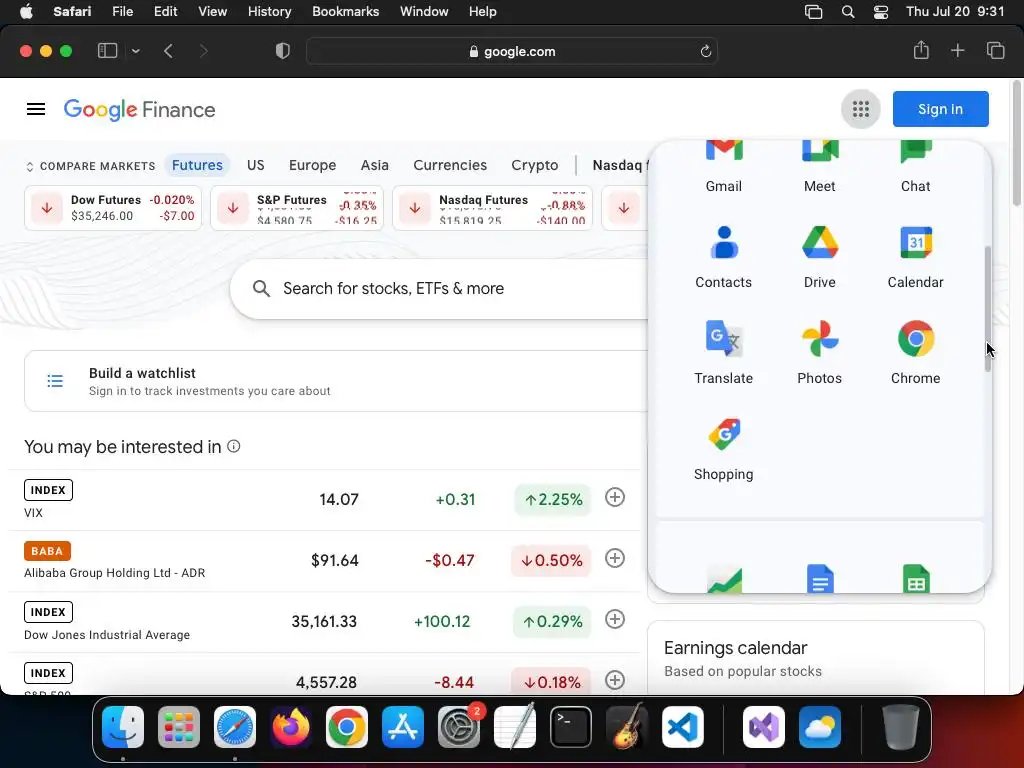1024x768 pixels.
Task: Open sidebar dropdown chevron in Safari toolbar
Action: [136, 51]
